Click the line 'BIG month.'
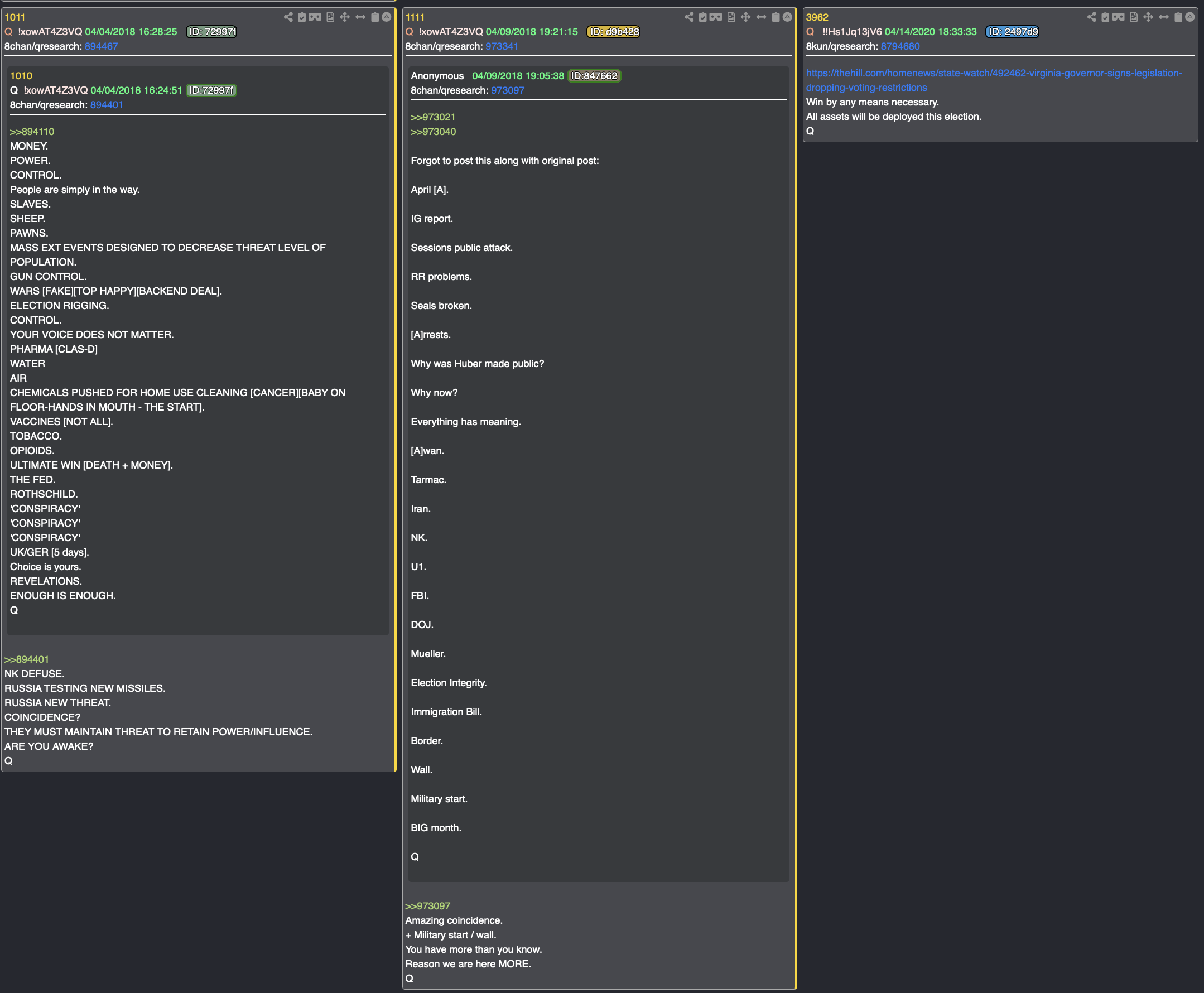 tap(436, 828)
